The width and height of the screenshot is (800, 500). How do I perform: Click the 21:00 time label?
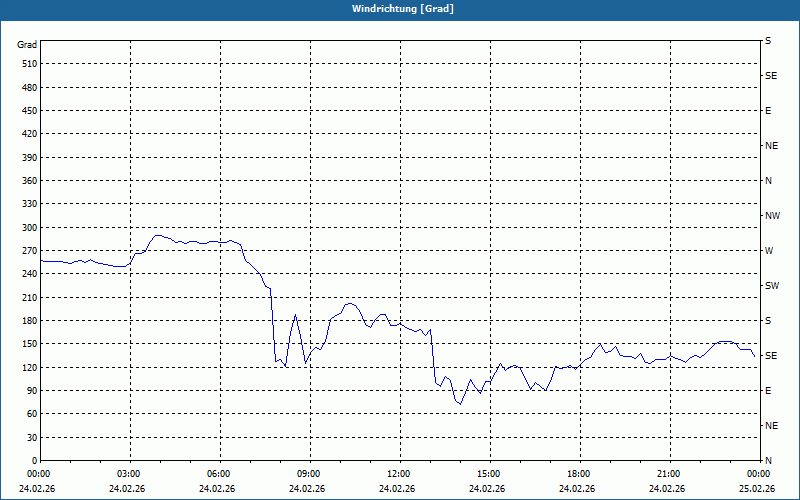click(x=667, y=474)
